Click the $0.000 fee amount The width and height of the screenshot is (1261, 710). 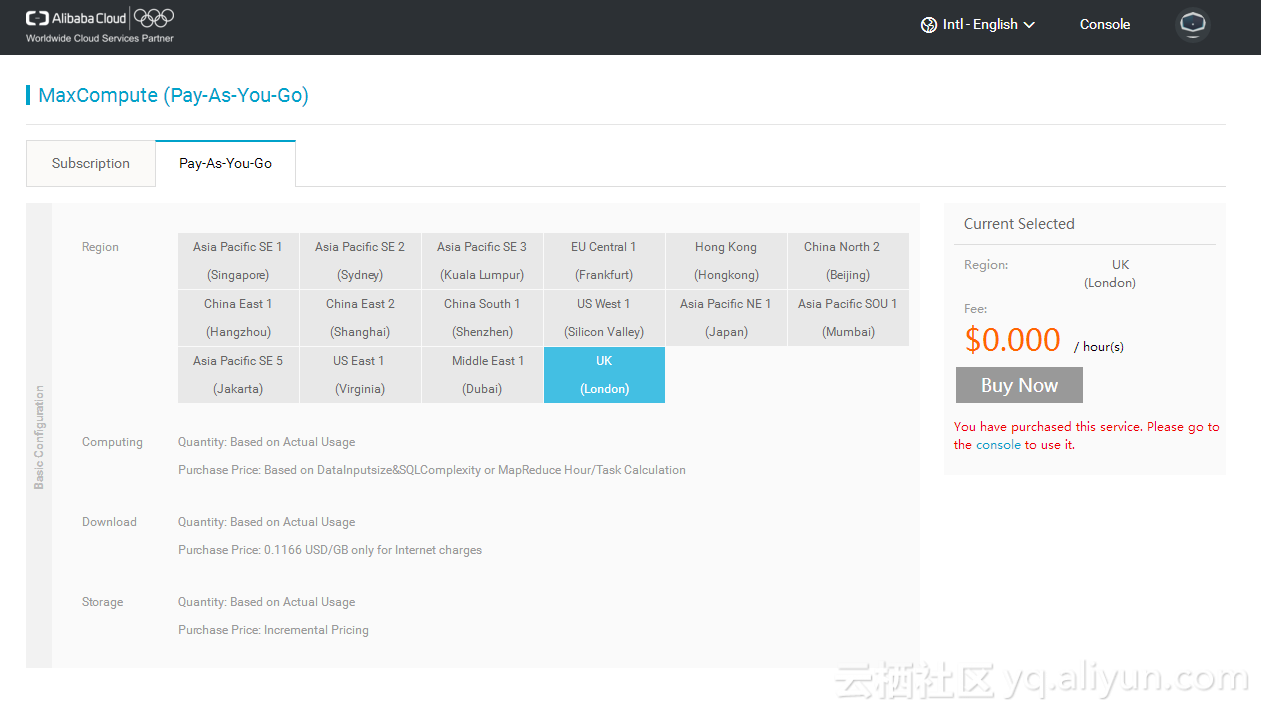click(x=1012, y=340)
